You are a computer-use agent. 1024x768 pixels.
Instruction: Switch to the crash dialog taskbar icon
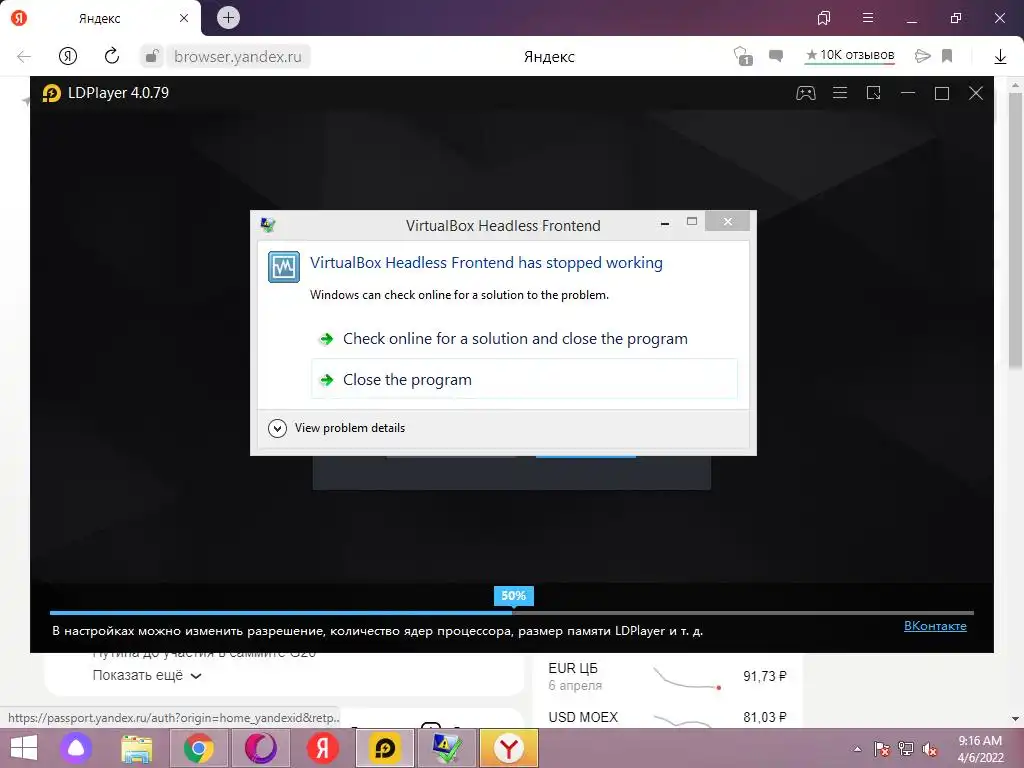click(x=447, y=748)
